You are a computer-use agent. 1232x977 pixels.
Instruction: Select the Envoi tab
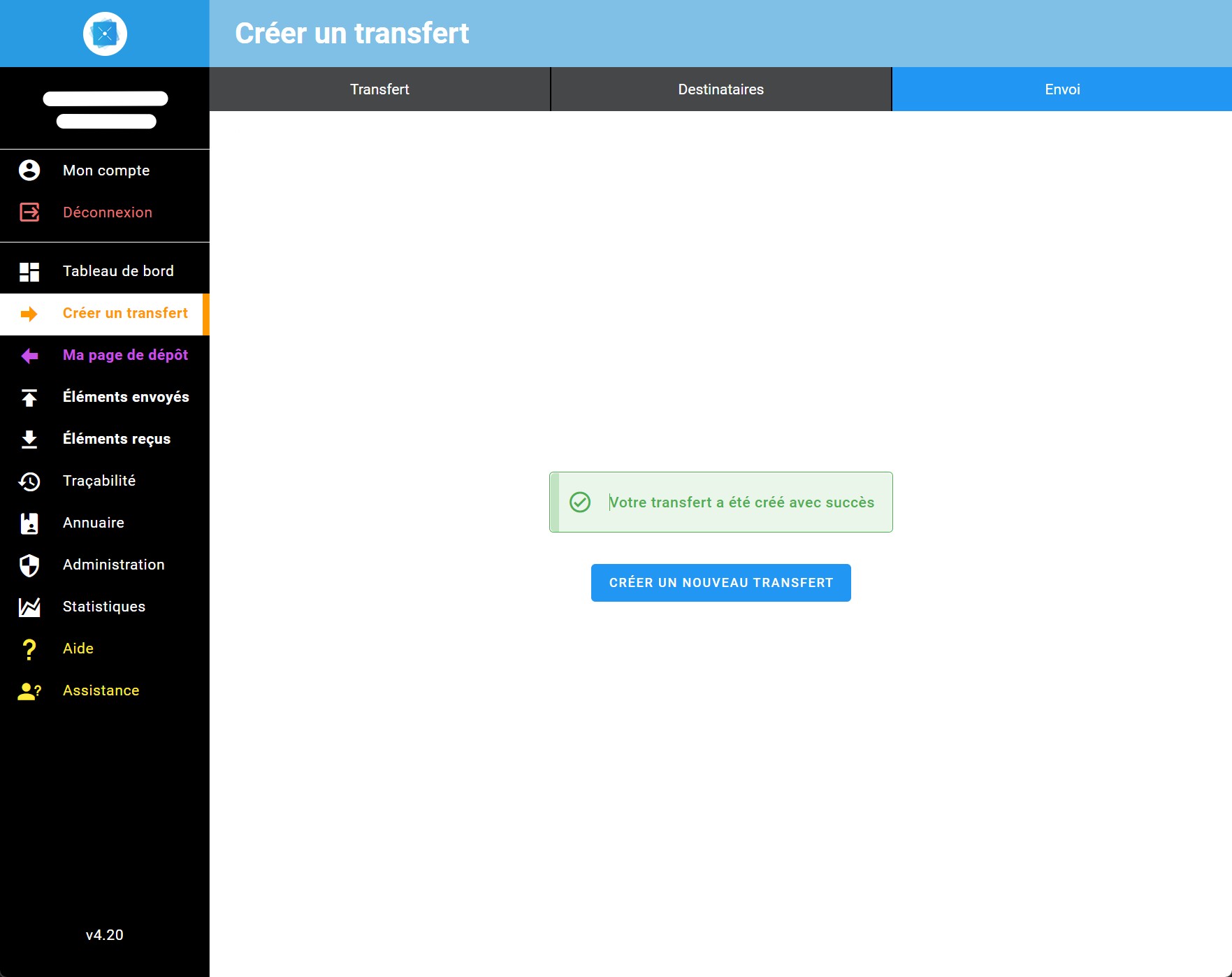click(x=1061, y=89)
